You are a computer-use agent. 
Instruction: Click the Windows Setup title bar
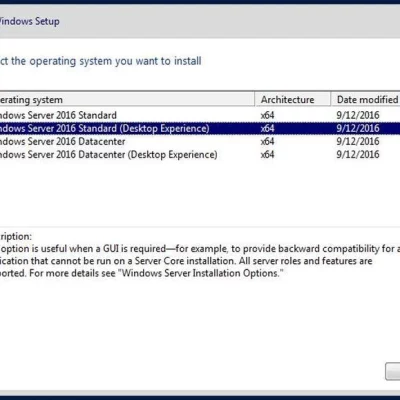tap(200, 21)
